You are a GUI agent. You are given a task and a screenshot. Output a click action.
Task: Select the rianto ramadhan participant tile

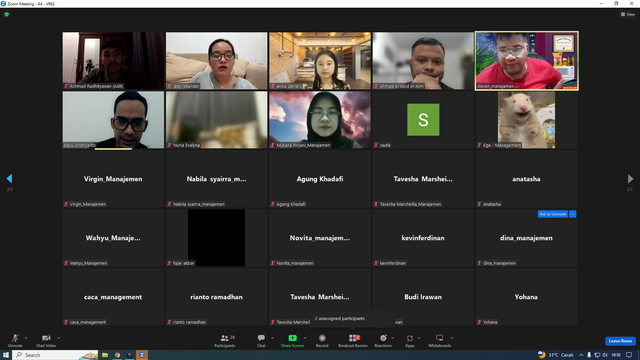click(217, 297)
